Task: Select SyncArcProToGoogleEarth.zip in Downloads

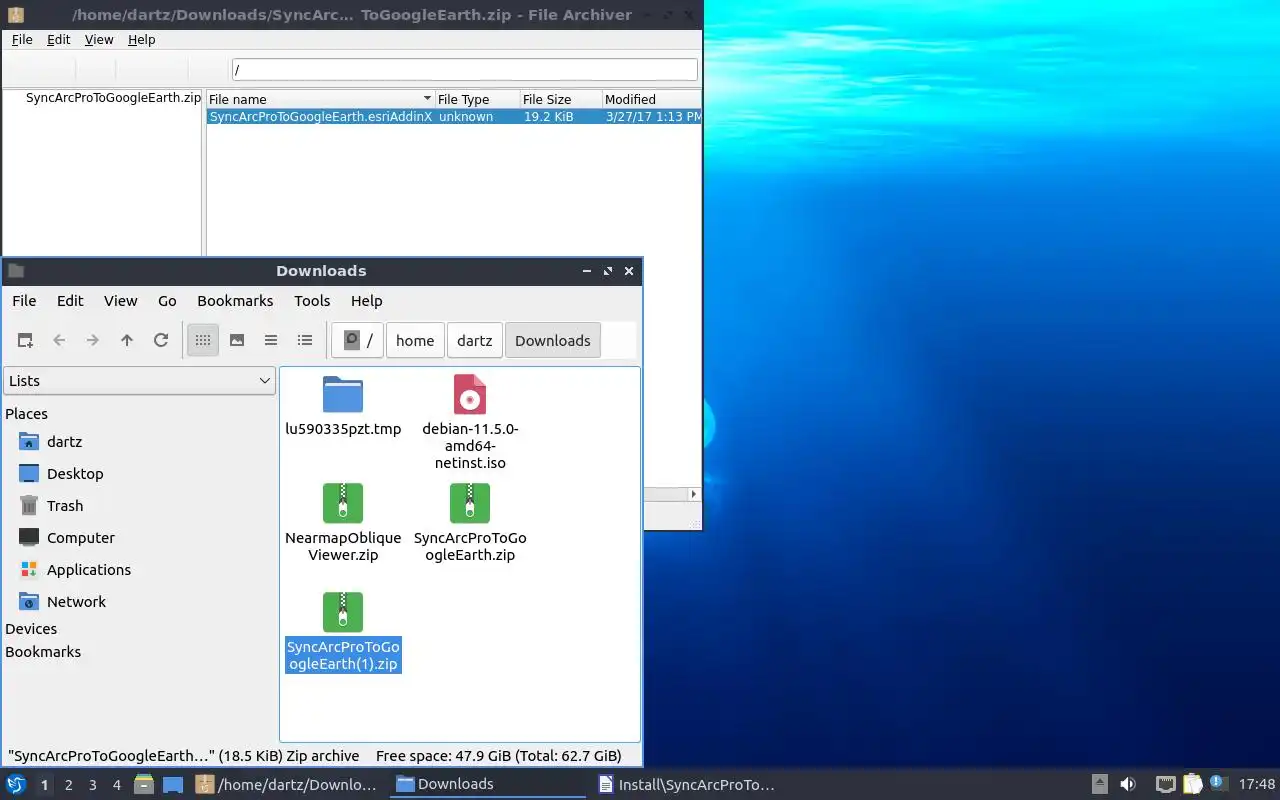Action: click(x=470, y=523)
